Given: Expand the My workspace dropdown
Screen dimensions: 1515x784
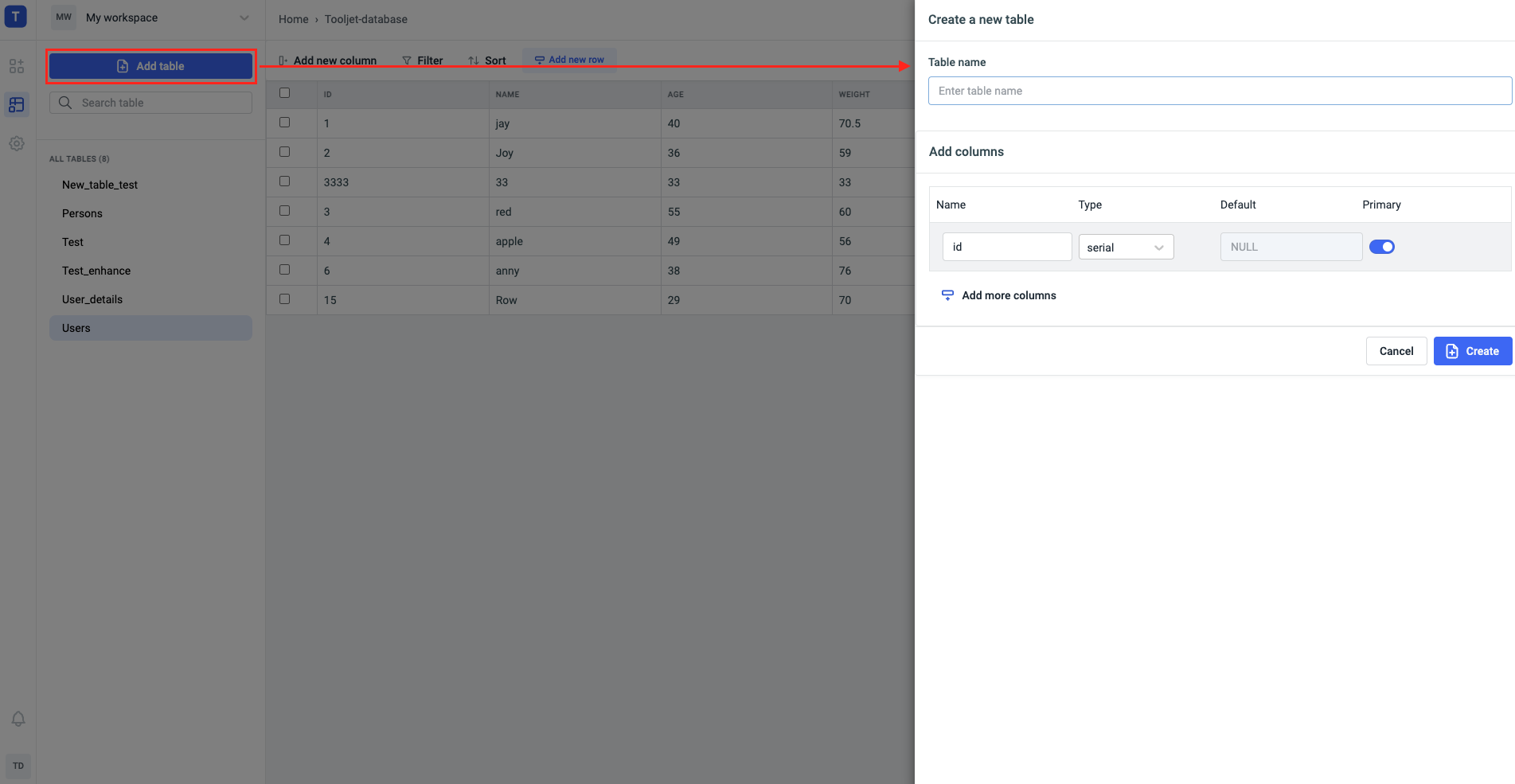Looking at the screenshot, I should tap(244, 18).
